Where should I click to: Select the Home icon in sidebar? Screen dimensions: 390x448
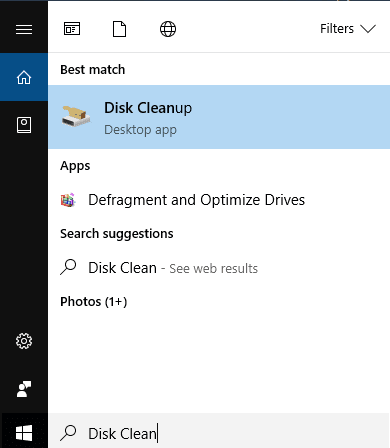tap(24, 77)
